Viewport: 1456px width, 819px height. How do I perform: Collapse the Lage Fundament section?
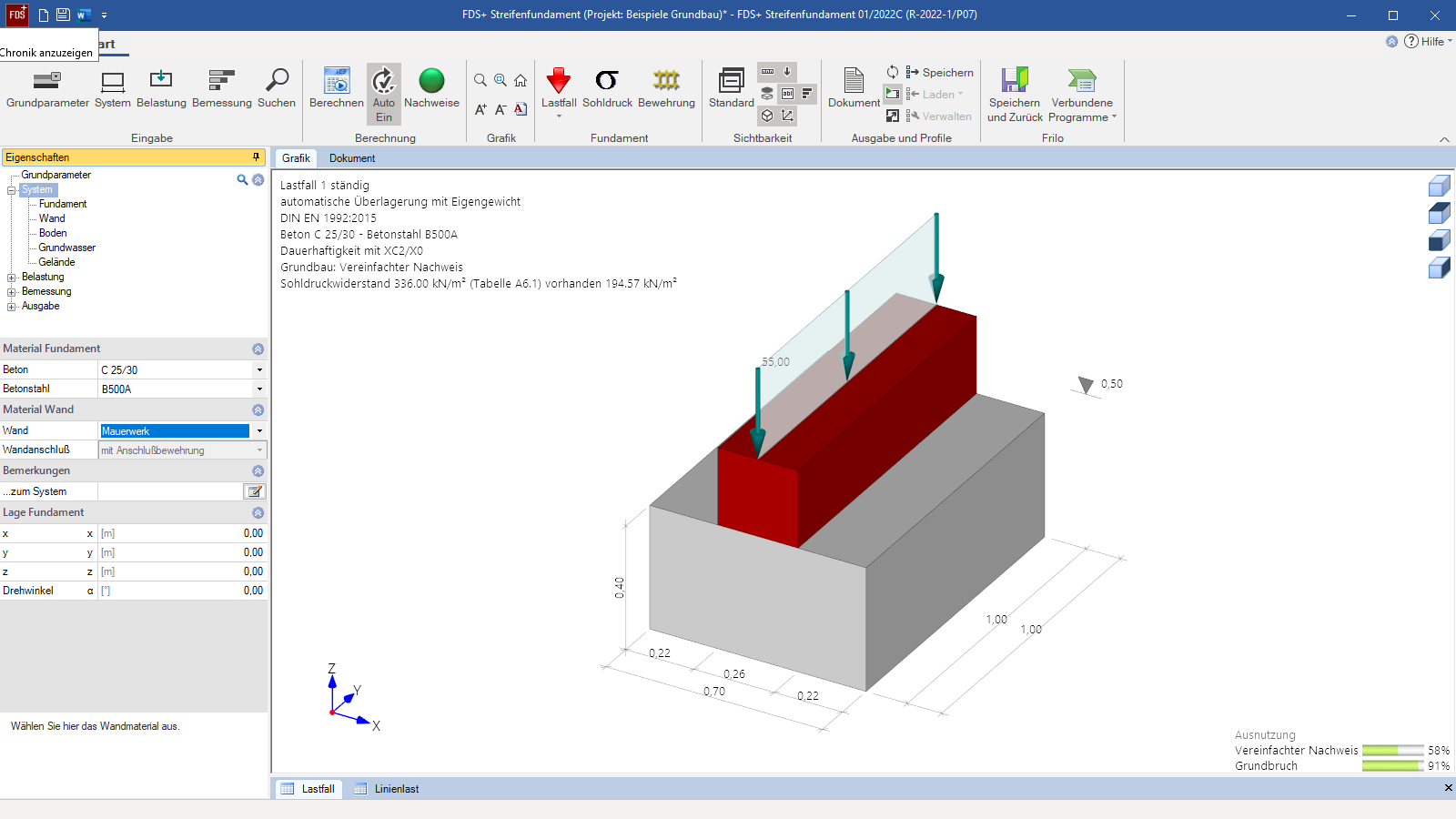tap(258, 513)
